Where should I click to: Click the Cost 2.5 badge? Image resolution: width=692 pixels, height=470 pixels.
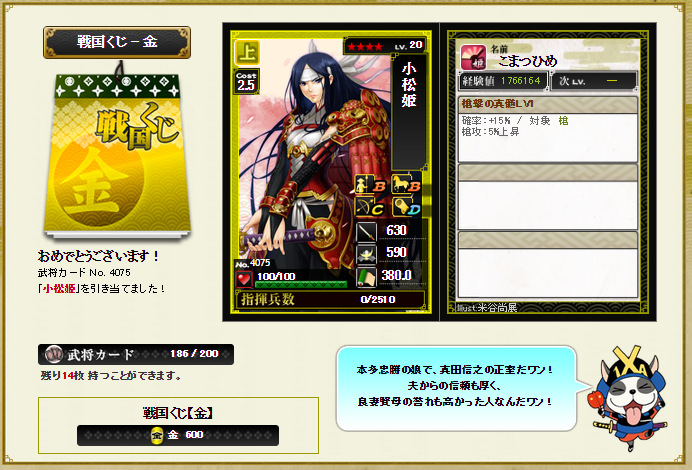click(x=246, y=82)
